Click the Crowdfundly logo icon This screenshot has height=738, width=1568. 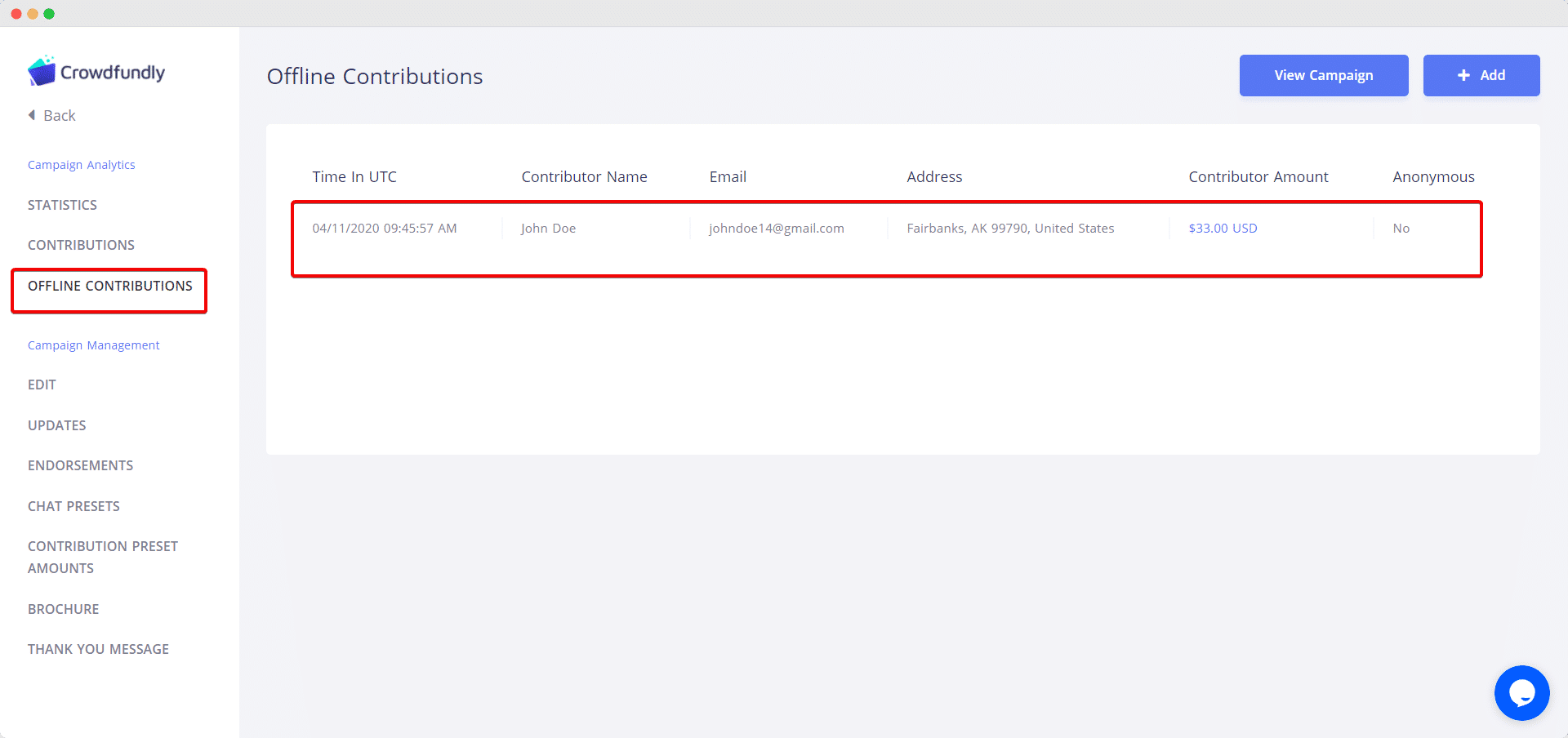tap(42, 71)
